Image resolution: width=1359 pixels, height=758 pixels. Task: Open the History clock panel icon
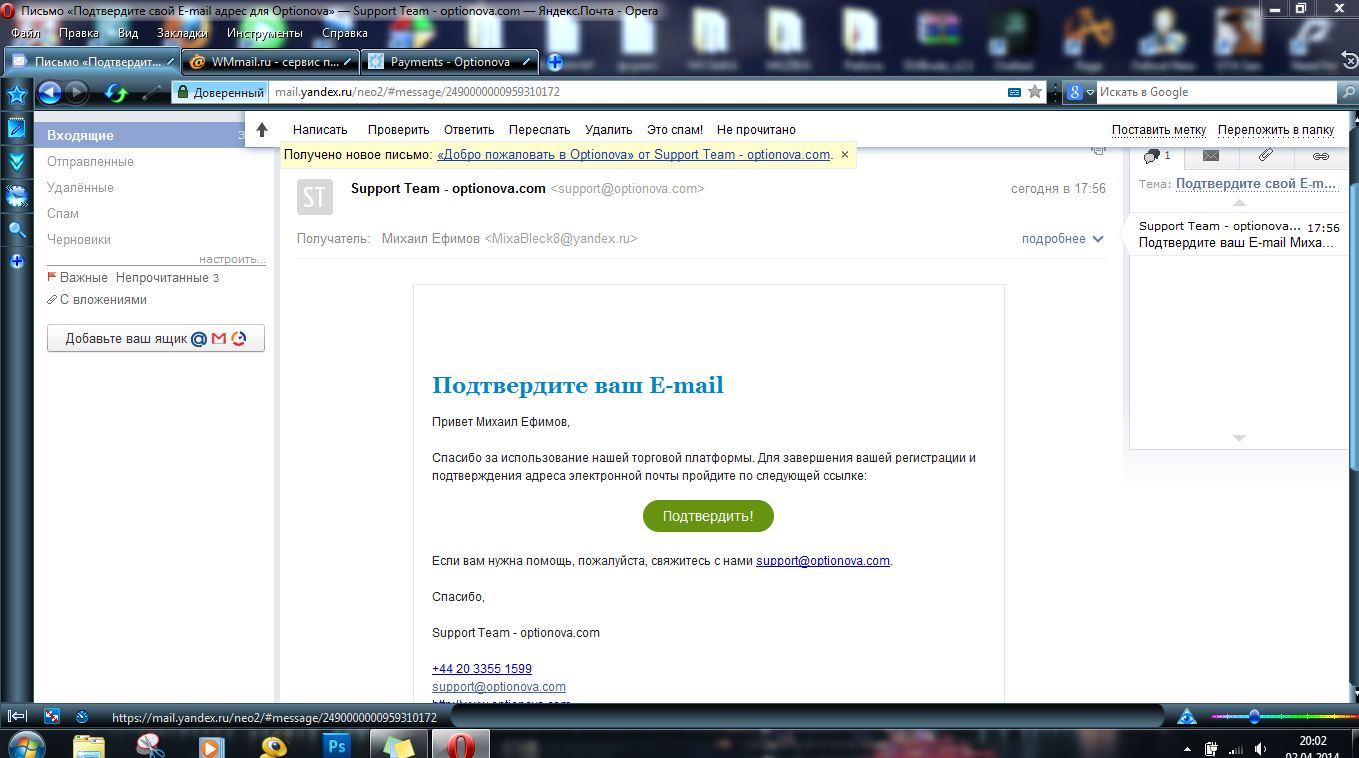point(16,196)
